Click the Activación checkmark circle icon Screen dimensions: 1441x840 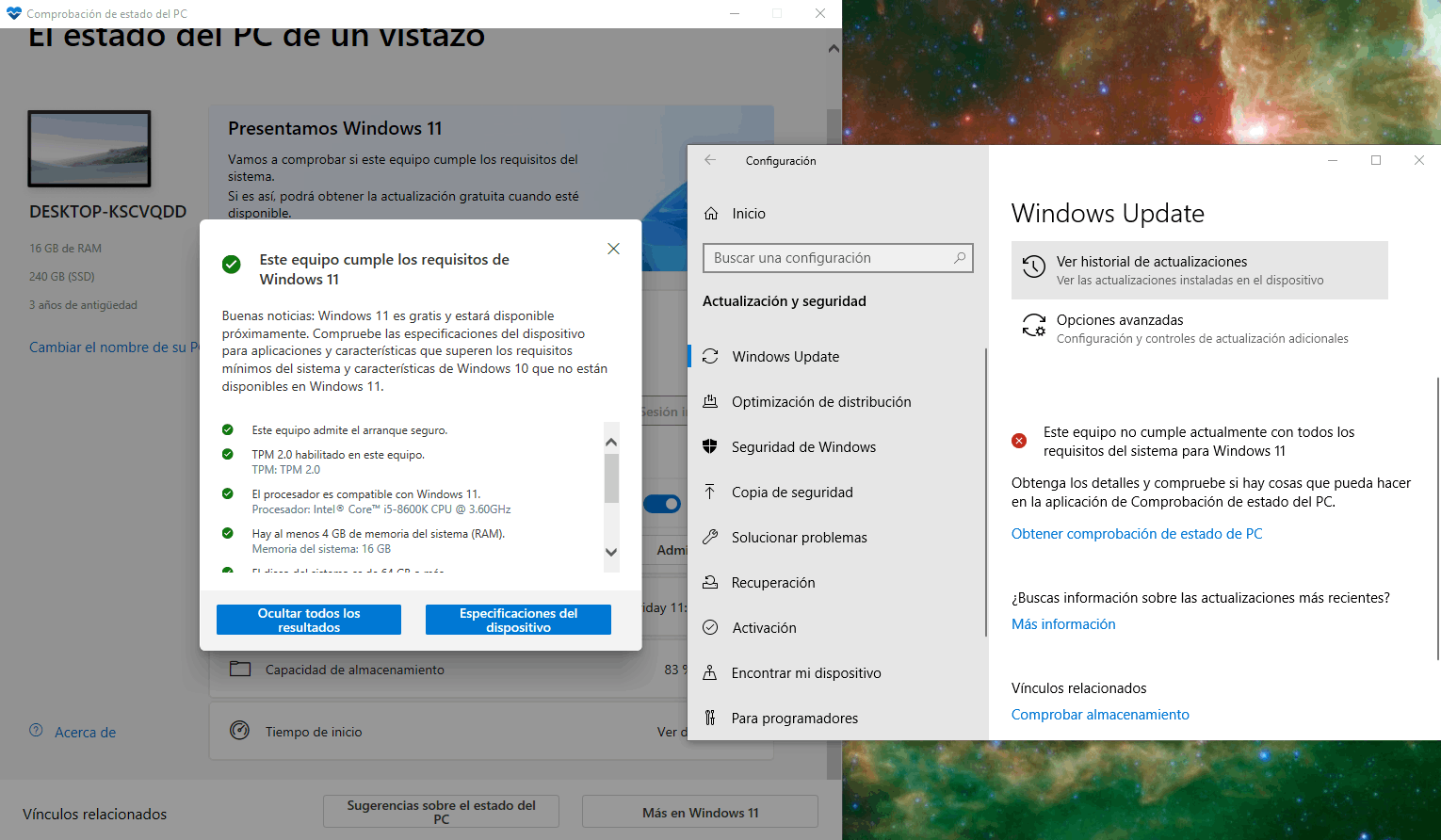coord(711,627)
